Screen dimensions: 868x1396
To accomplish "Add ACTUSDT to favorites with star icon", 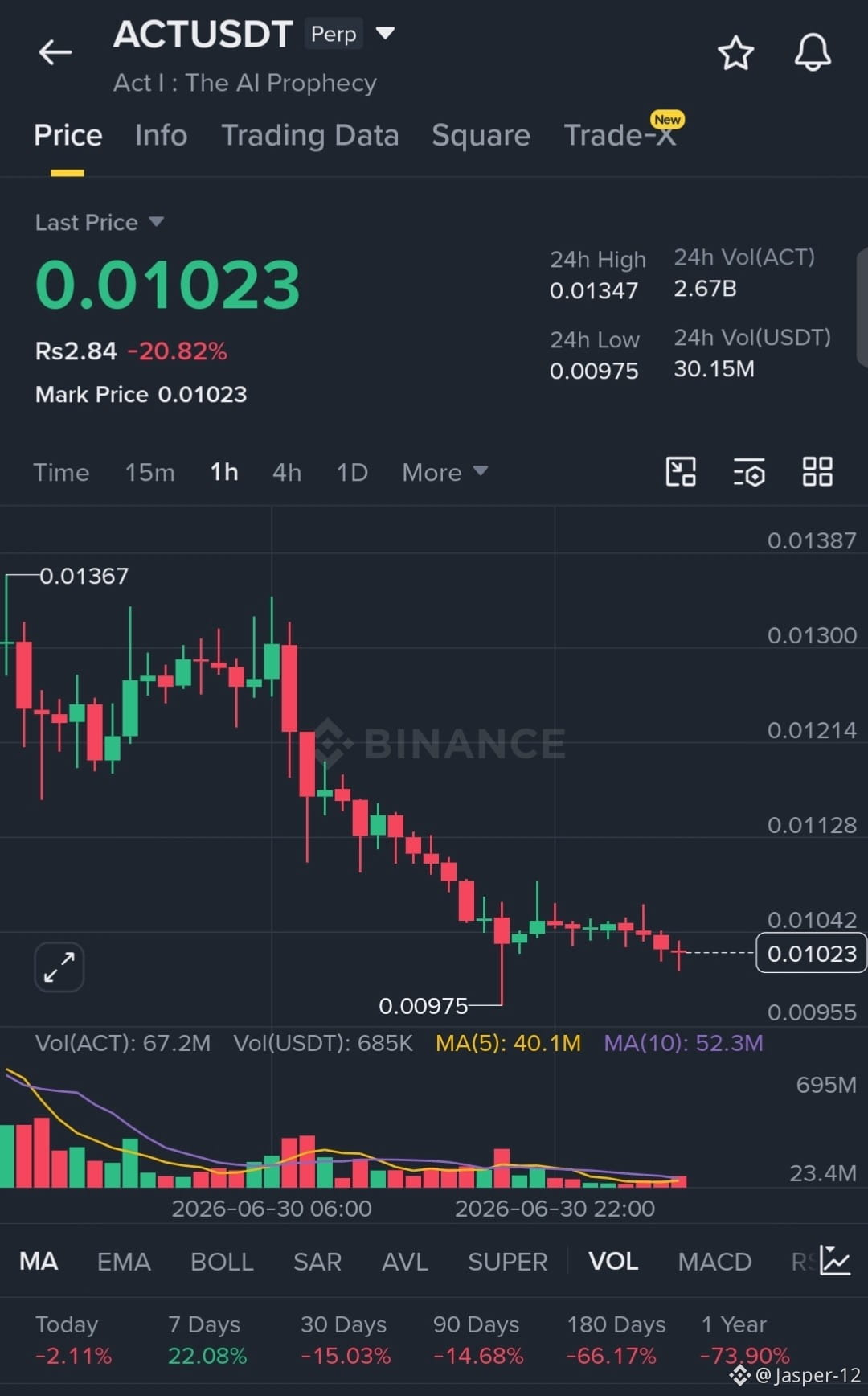I will (735, 53).
